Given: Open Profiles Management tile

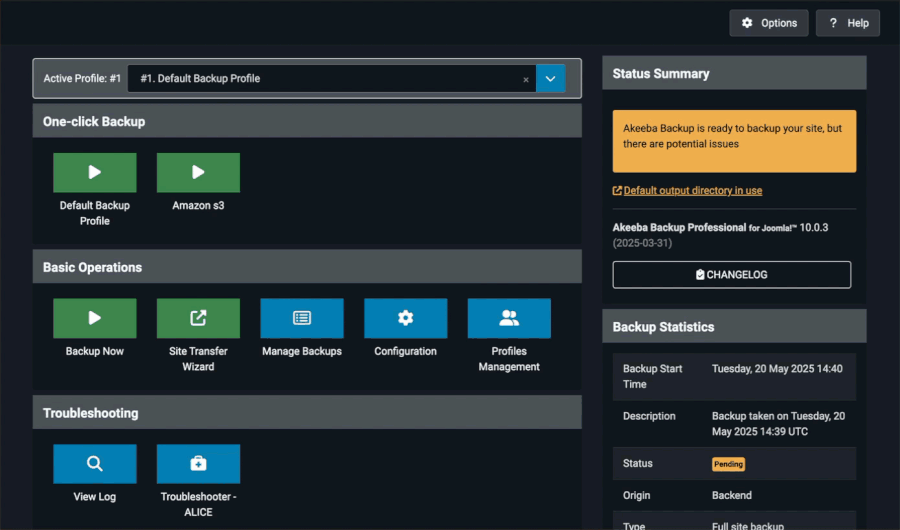Looking at the screenshot, I should pyautogui.click(x=509, y=318).
